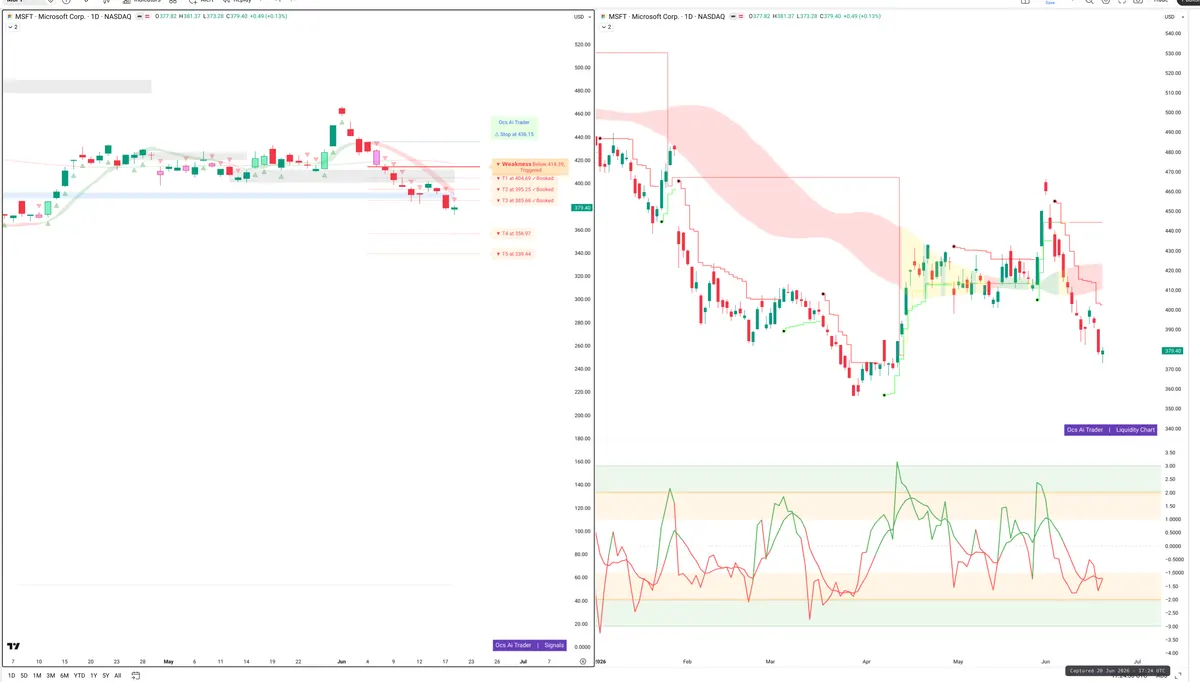Select the 1M time range
Screen dimensions: 1200x682
tap(37, 675)
